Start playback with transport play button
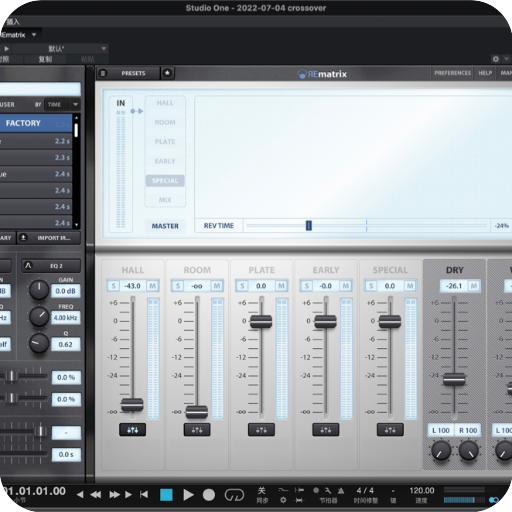This screenshot has height=512, width=512. pos(188,495)
